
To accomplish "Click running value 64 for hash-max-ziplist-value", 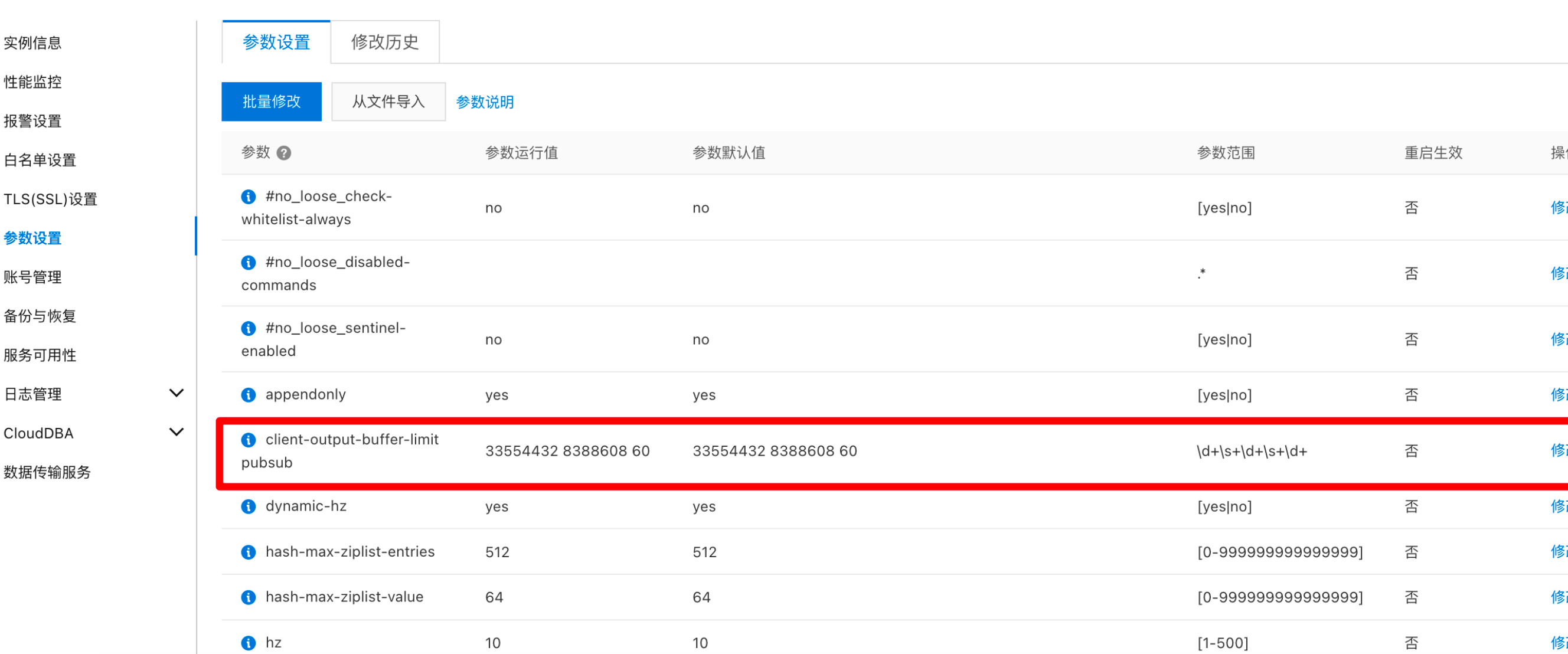I will click(x=494, y=597).
